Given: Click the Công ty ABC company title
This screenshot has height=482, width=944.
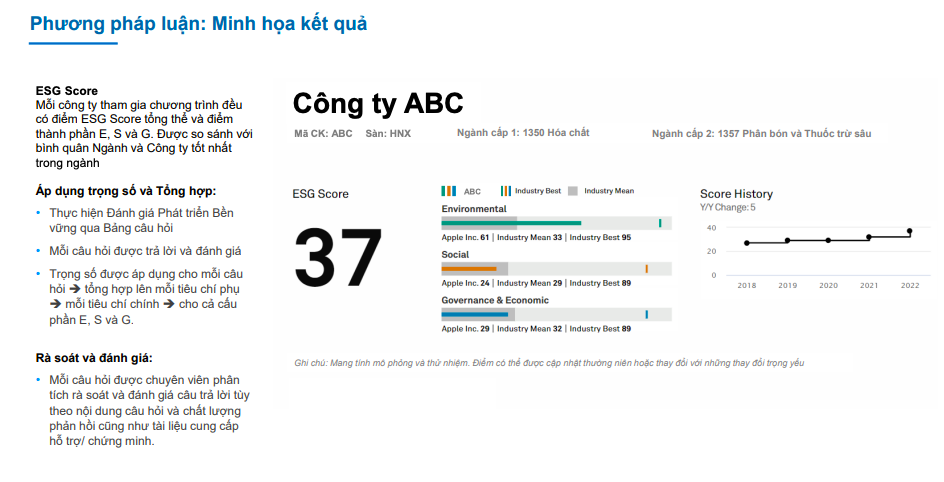Looking at the screenshot, I should 378,104.
